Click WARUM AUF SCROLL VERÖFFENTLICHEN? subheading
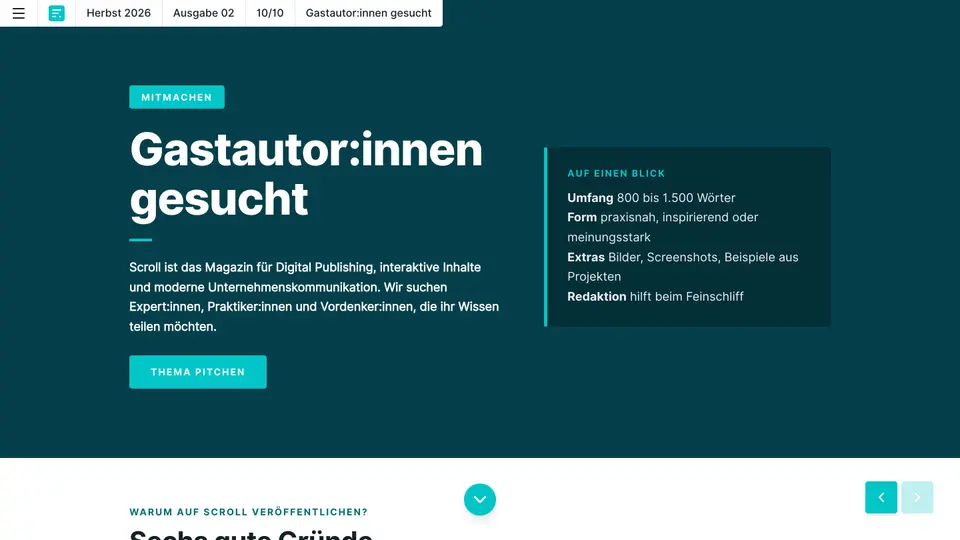 click(249, 512)
